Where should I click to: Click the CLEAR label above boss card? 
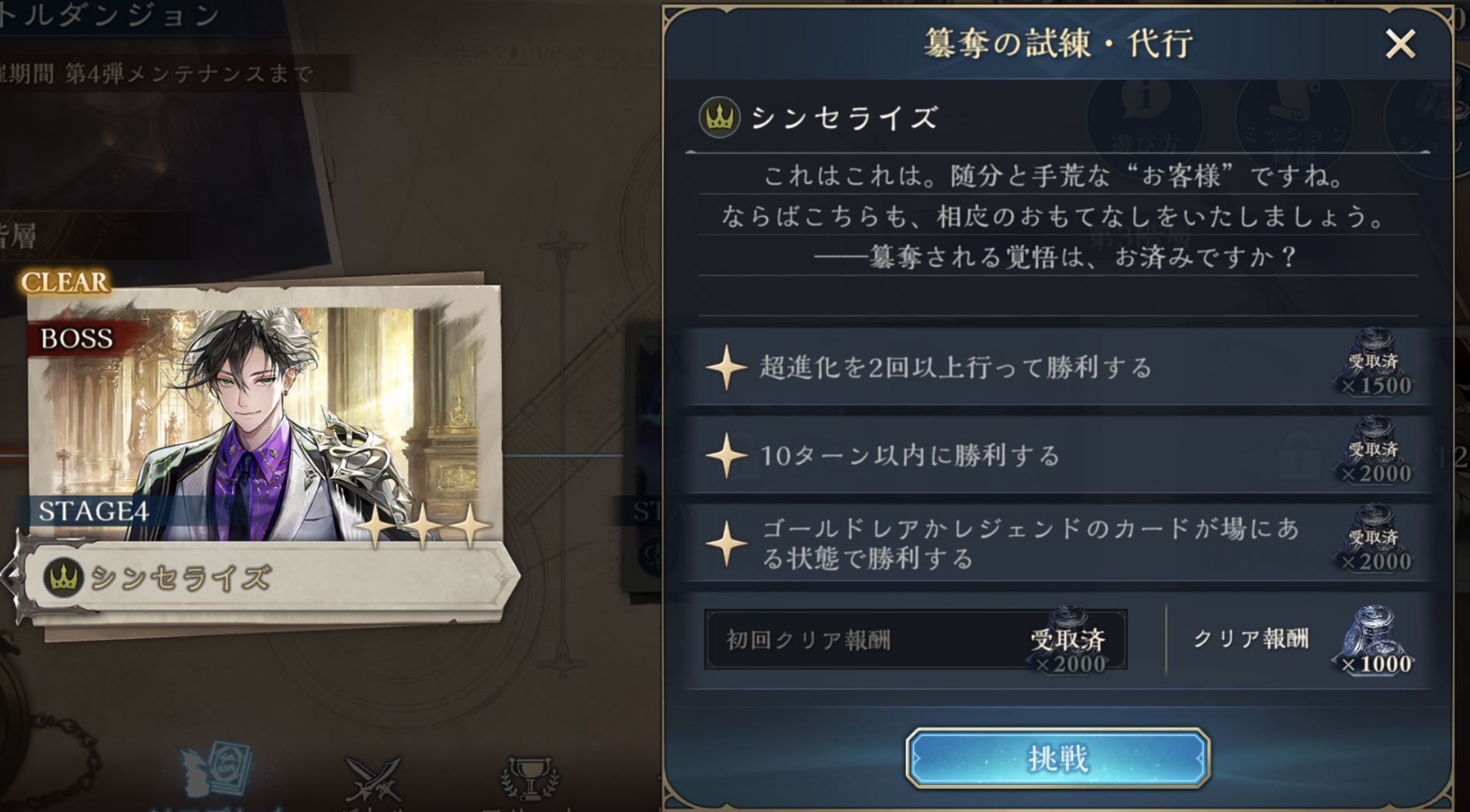point(65,282)
